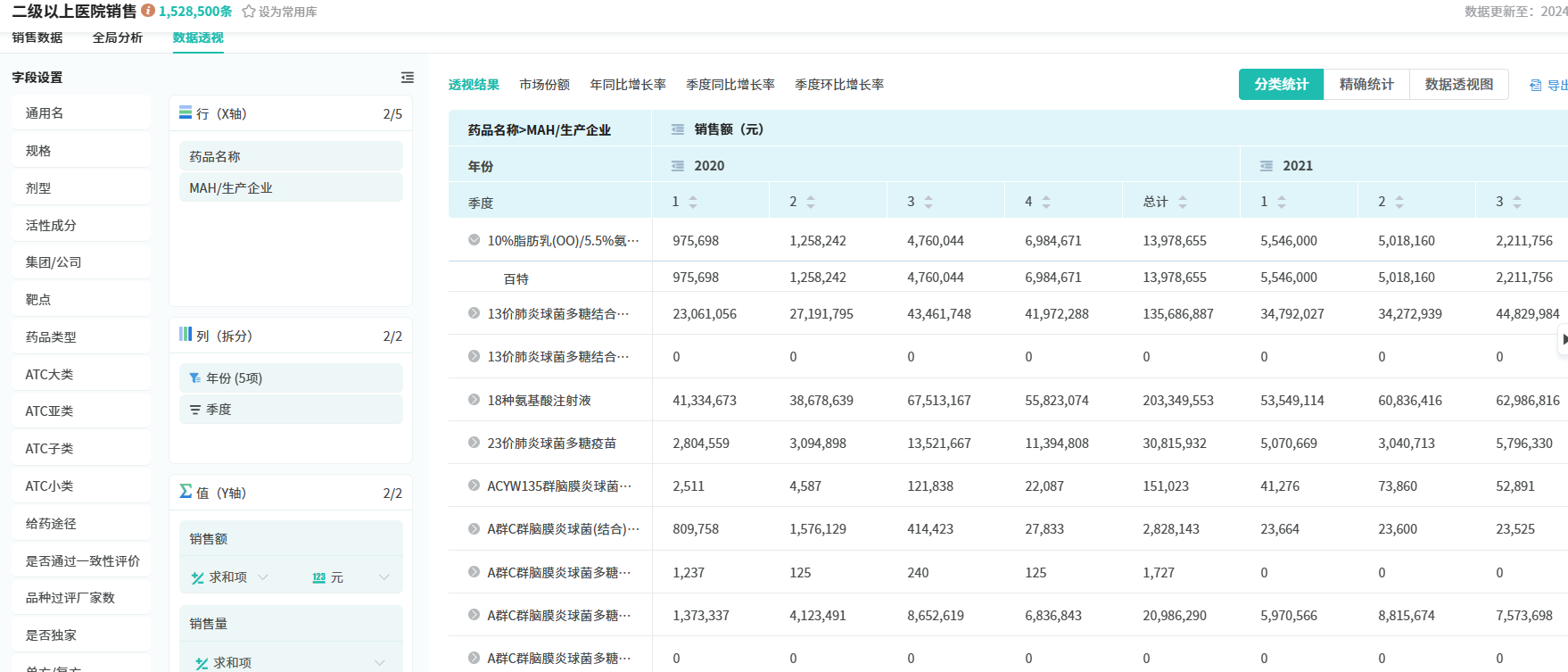The height and width of the screenshot is (672, 1568).
Task: Sort by 2020 总计 column
Action: (1183, 203)
